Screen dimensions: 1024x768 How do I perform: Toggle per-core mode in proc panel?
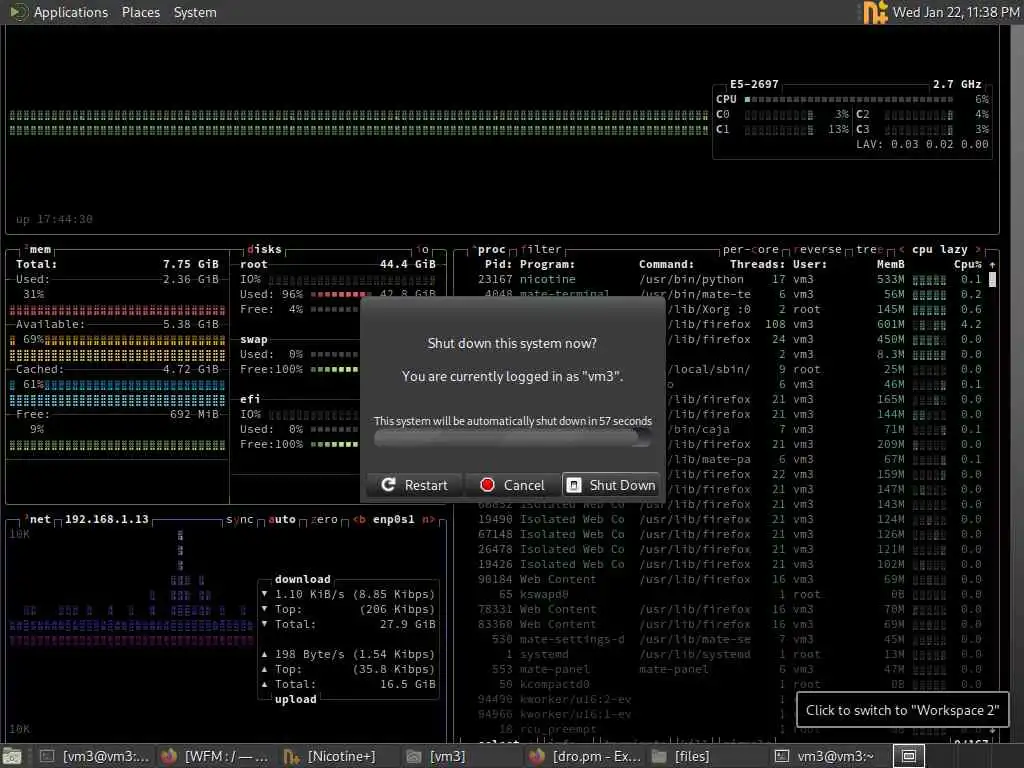pos(750,249)
